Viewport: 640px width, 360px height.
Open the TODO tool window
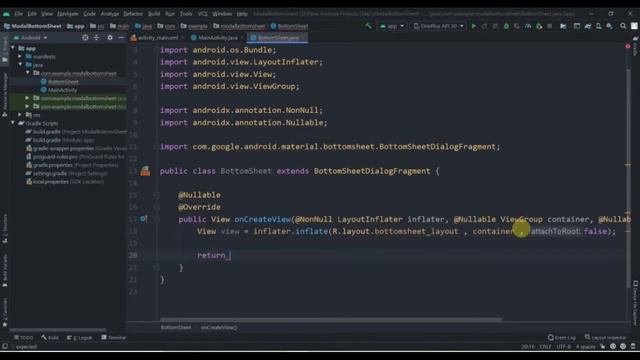point(24,338)
